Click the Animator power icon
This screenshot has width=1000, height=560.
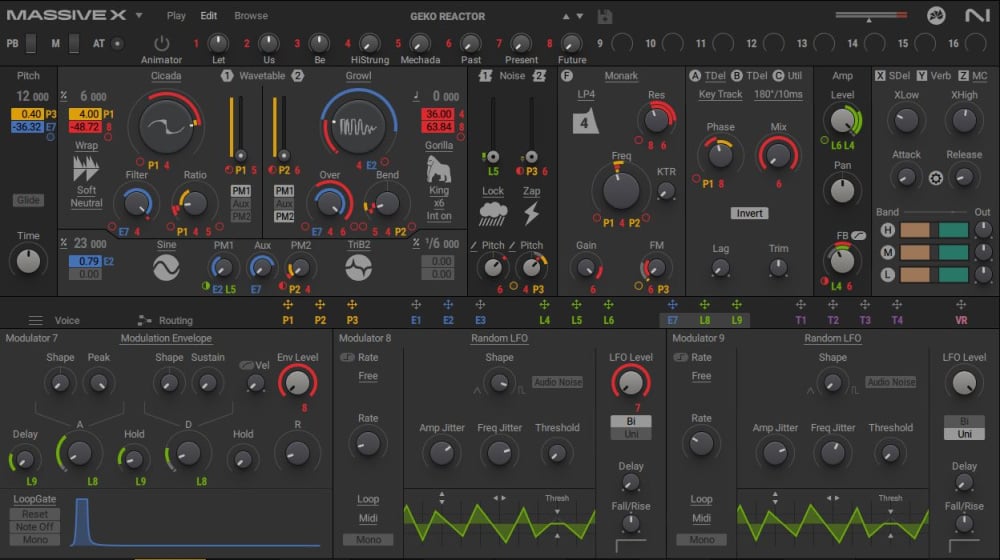161,43
